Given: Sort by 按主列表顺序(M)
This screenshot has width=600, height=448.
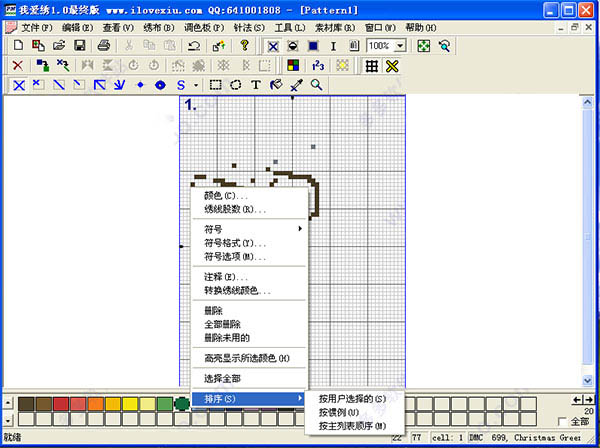Looking at the screenshot, I should point(353,426).
